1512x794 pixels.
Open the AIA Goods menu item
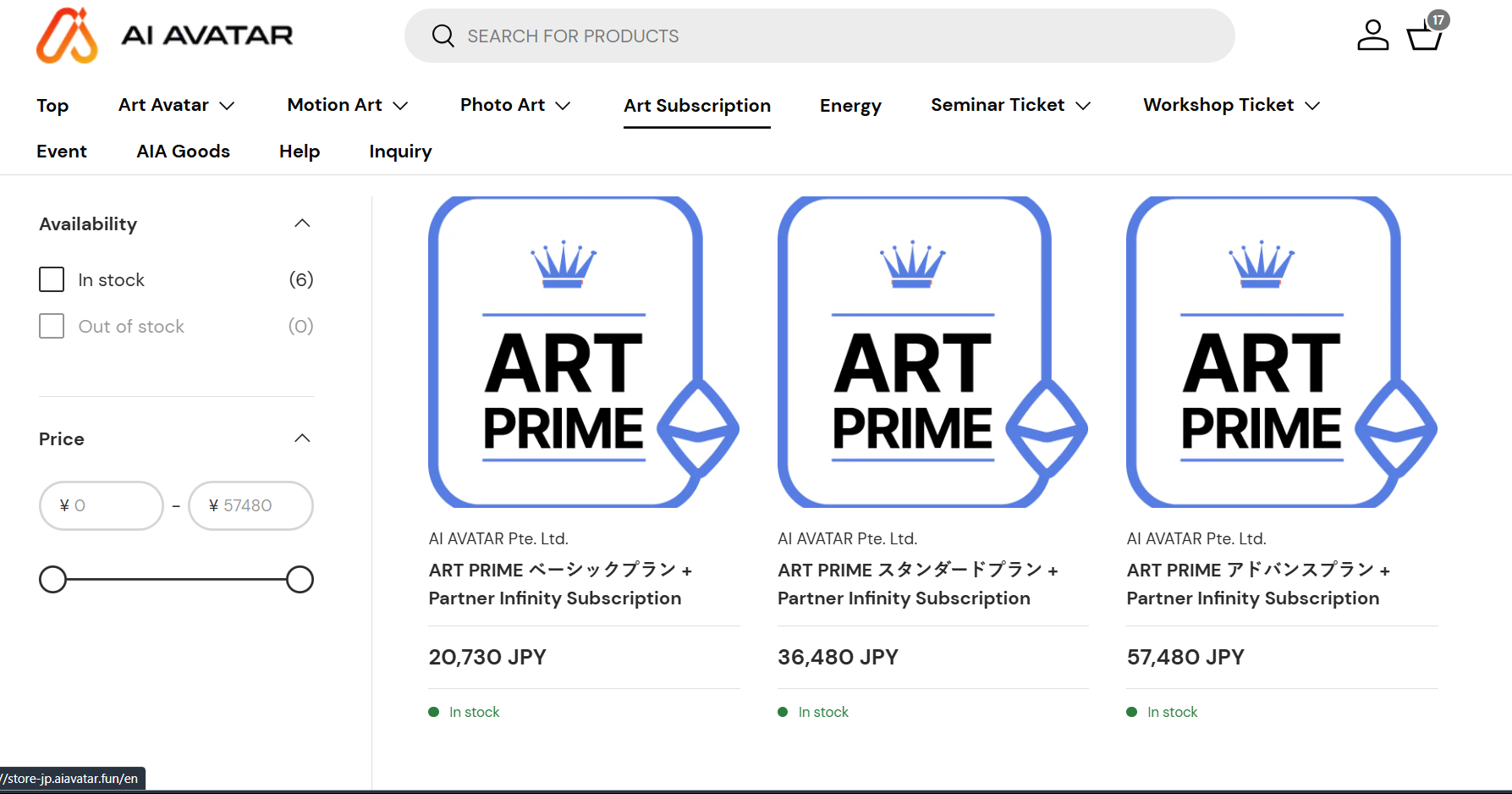(x=183, y=152)
